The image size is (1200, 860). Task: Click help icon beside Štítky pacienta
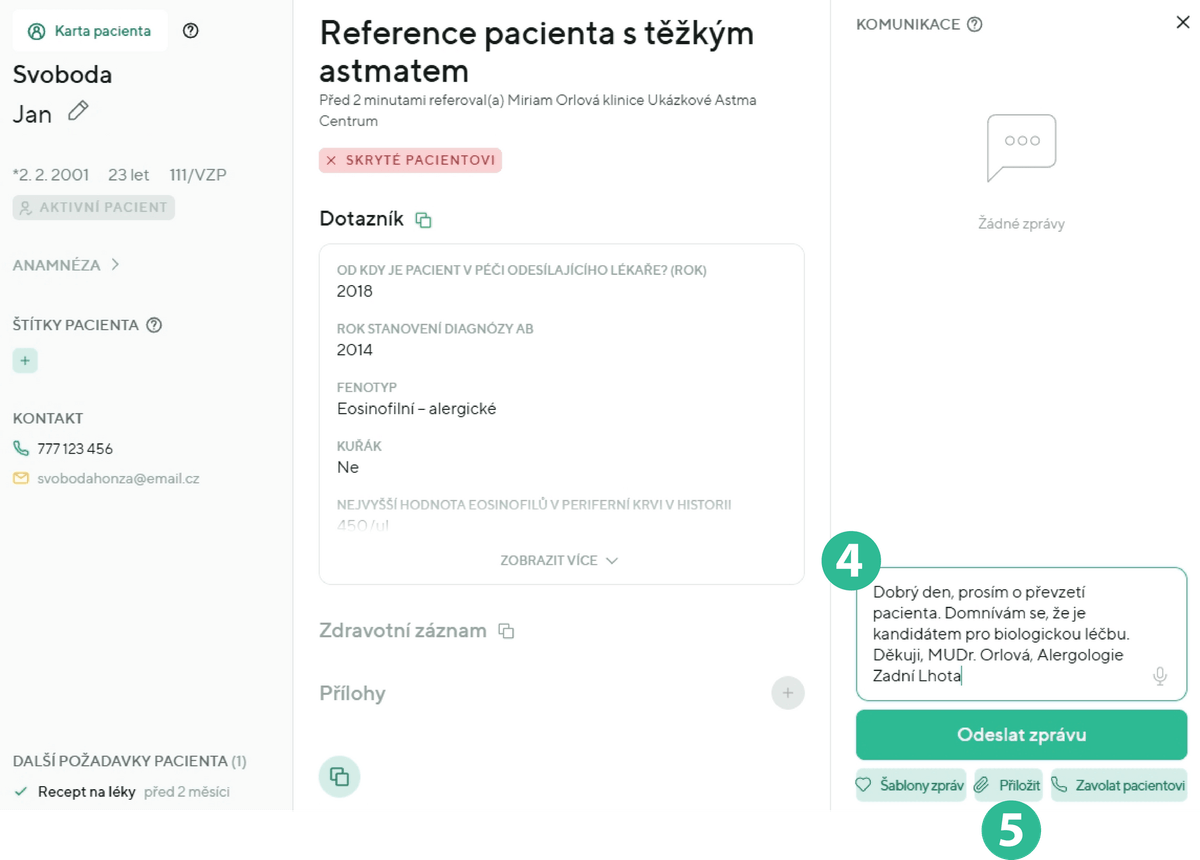coord(154,325)
